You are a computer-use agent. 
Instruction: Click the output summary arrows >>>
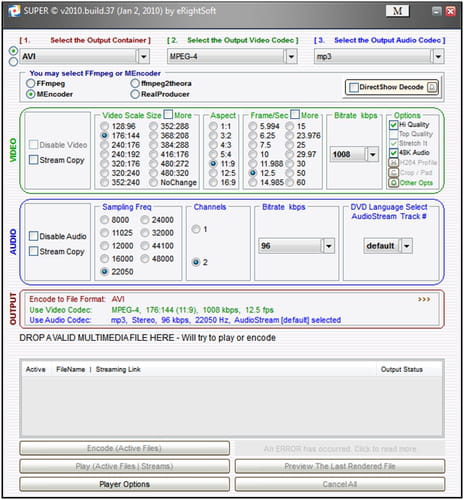pyautogui.click(x=424, y=299)
